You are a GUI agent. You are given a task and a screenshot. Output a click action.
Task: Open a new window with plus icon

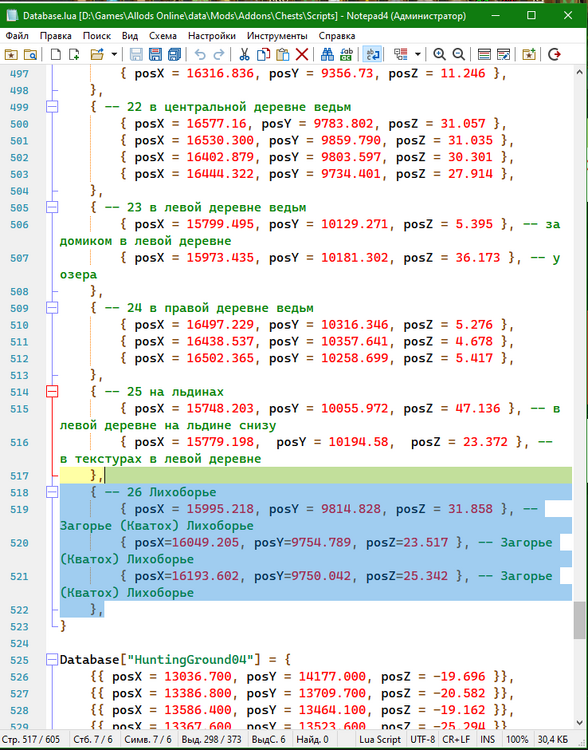point(74,55)
